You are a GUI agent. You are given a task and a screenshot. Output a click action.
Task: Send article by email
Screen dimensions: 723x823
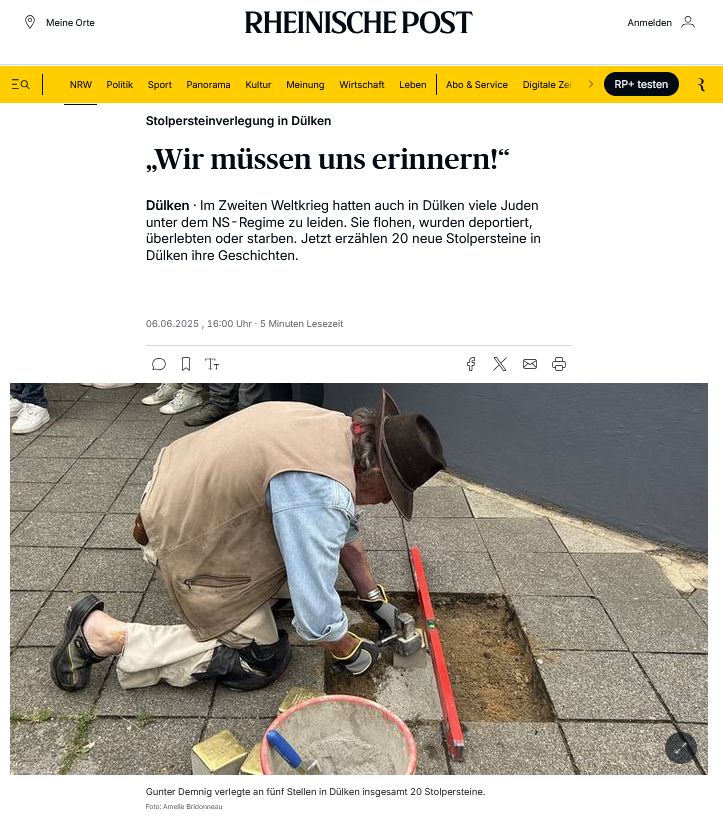point(530,364)
